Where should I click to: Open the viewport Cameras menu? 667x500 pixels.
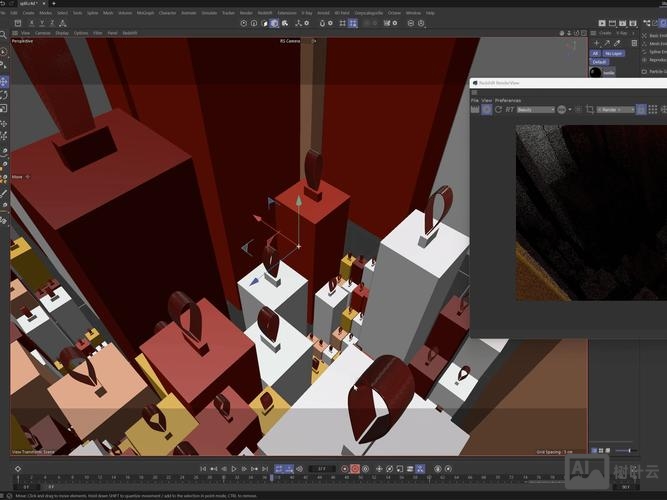pyautogui.click(x=43, y=32)
